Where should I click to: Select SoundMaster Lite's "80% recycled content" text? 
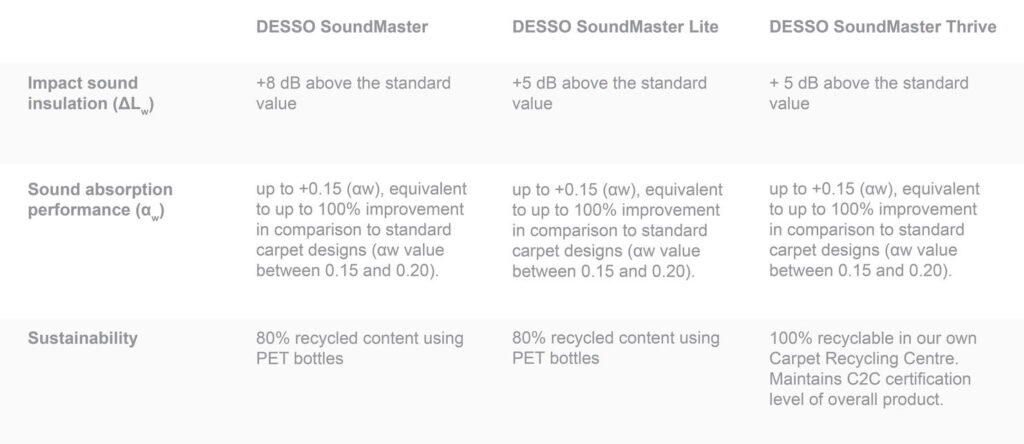(616, 338)
